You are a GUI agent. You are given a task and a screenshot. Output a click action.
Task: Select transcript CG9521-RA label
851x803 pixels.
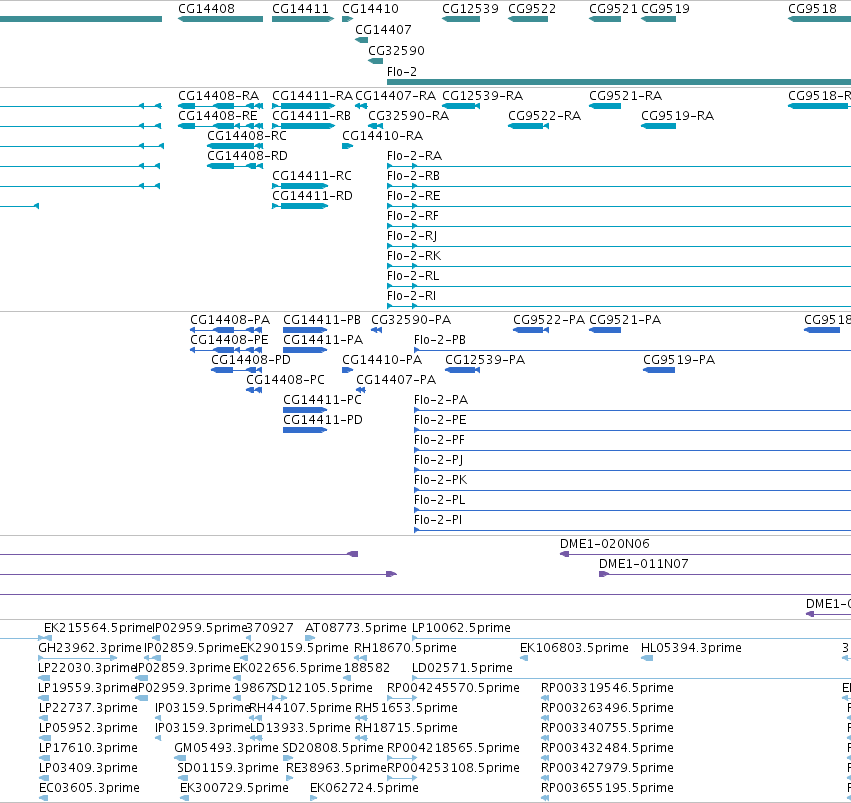[626, 95]
